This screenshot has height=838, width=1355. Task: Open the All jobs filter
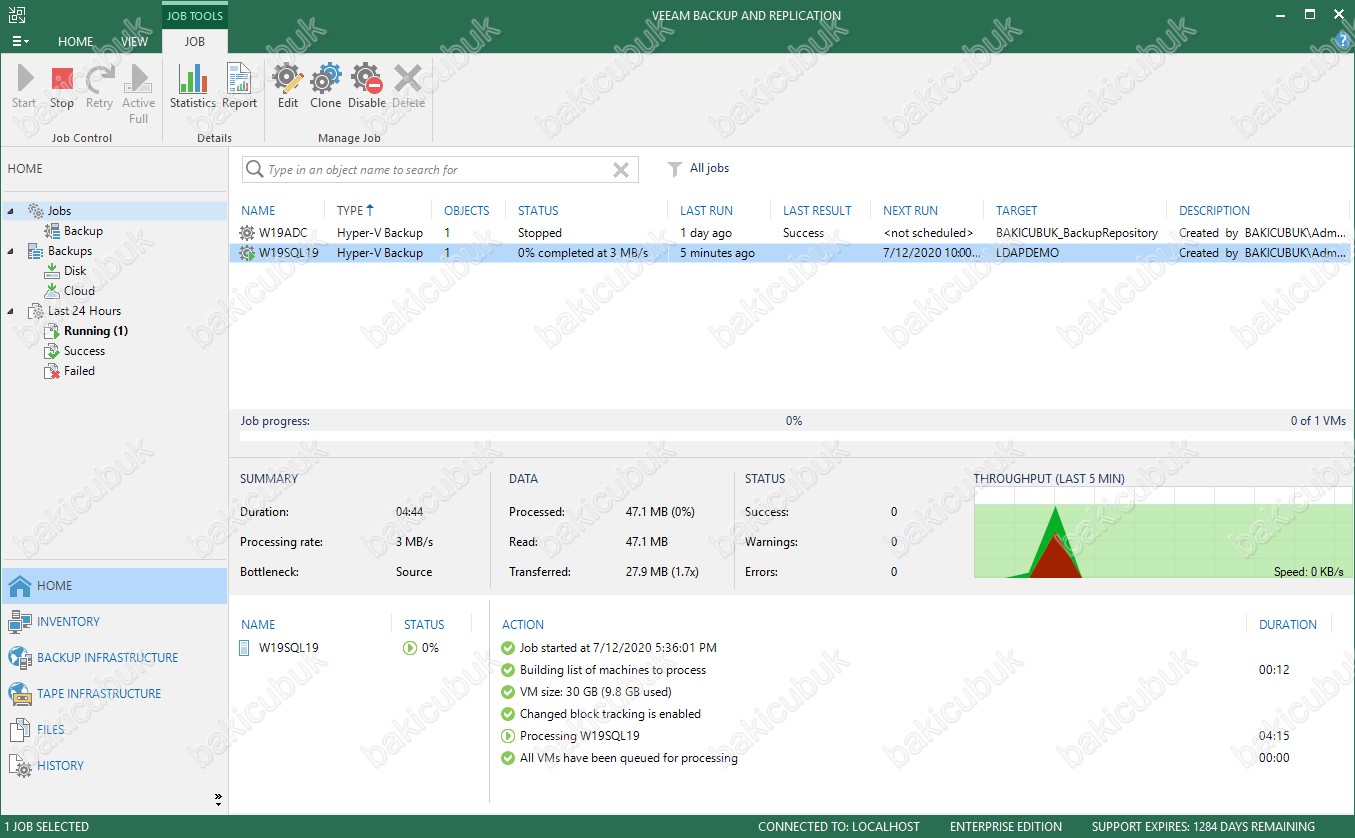[698, 168]
